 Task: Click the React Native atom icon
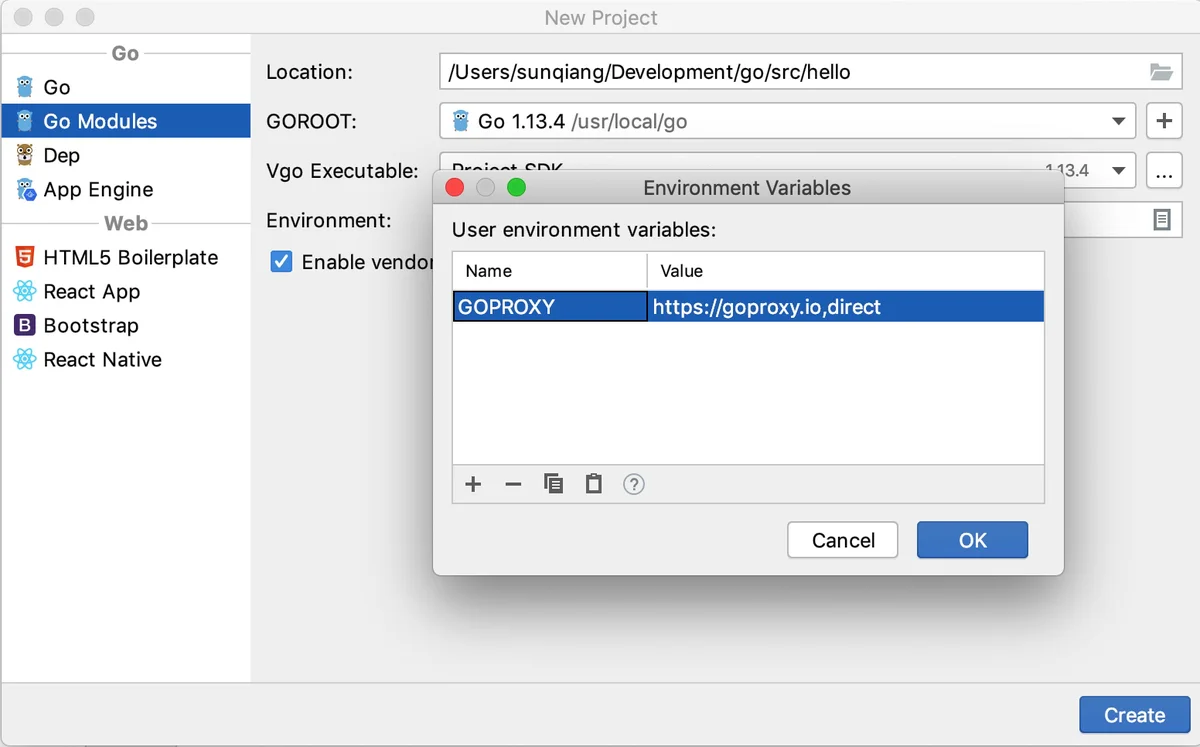pyautogui.click(x=25, y=359)
